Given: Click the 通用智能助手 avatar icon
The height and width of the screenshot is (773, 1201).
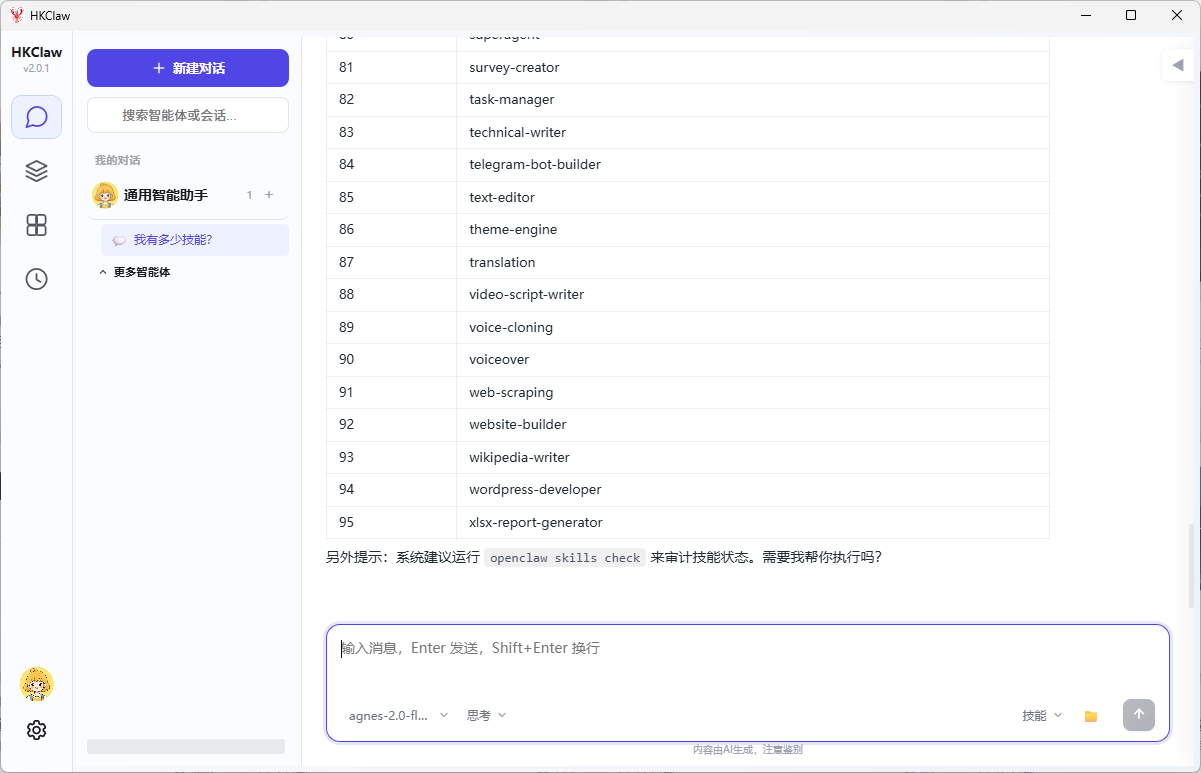Looking at the screenshot, I should pyautogui.click(x=105, y=195).
